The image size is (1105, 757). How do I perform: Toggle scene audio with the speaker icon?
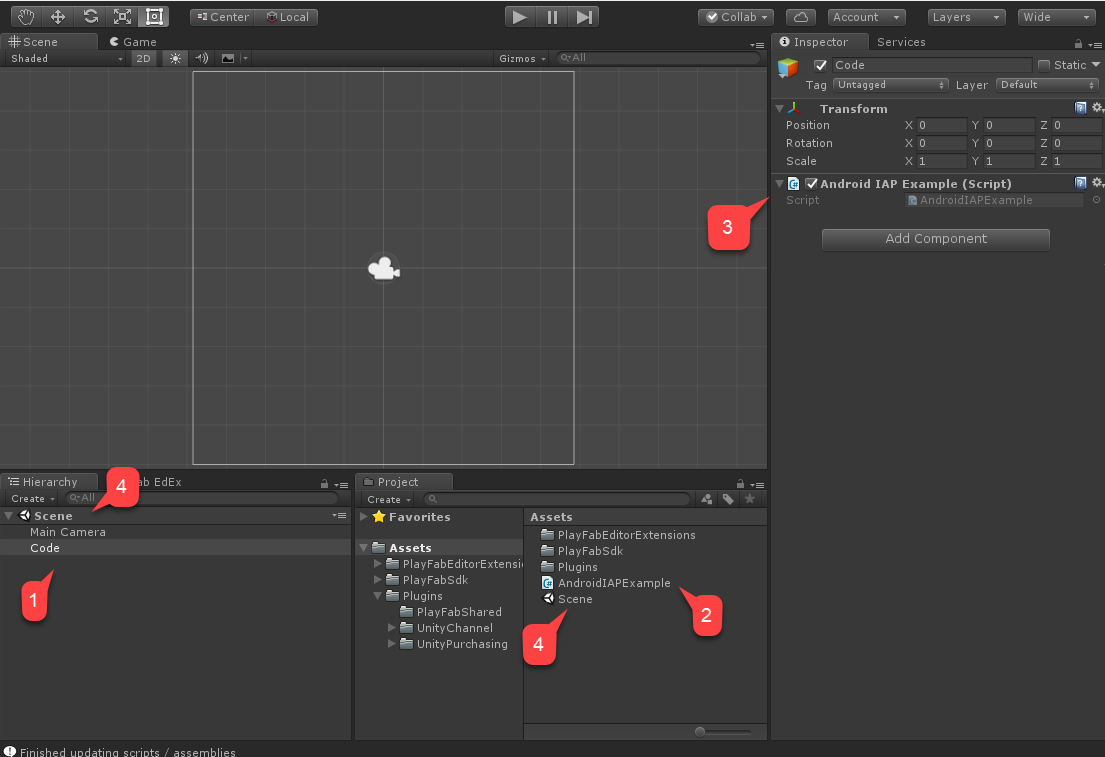click(200, 58)
